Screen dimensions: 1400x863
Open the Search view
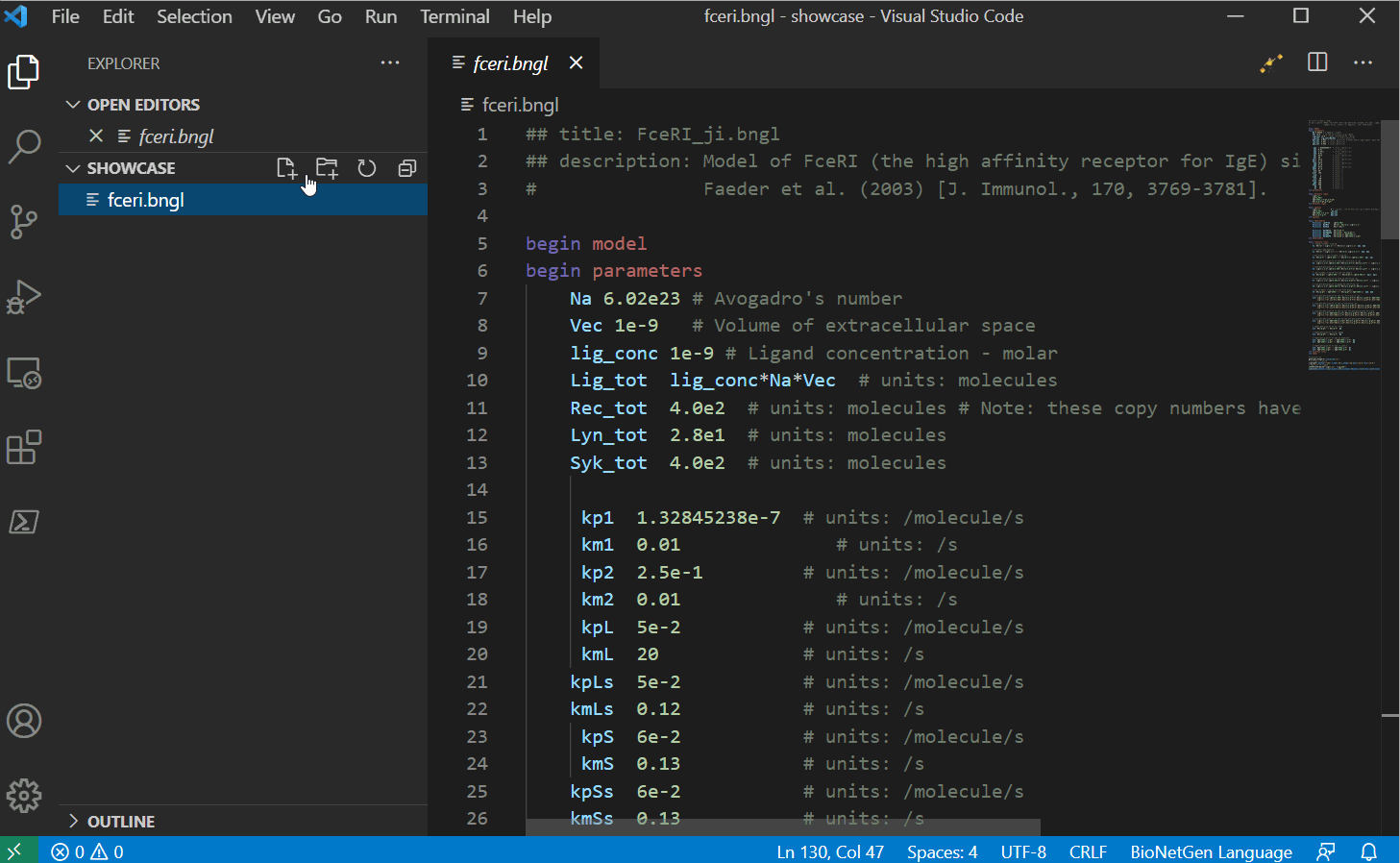[x=23, y=146]
